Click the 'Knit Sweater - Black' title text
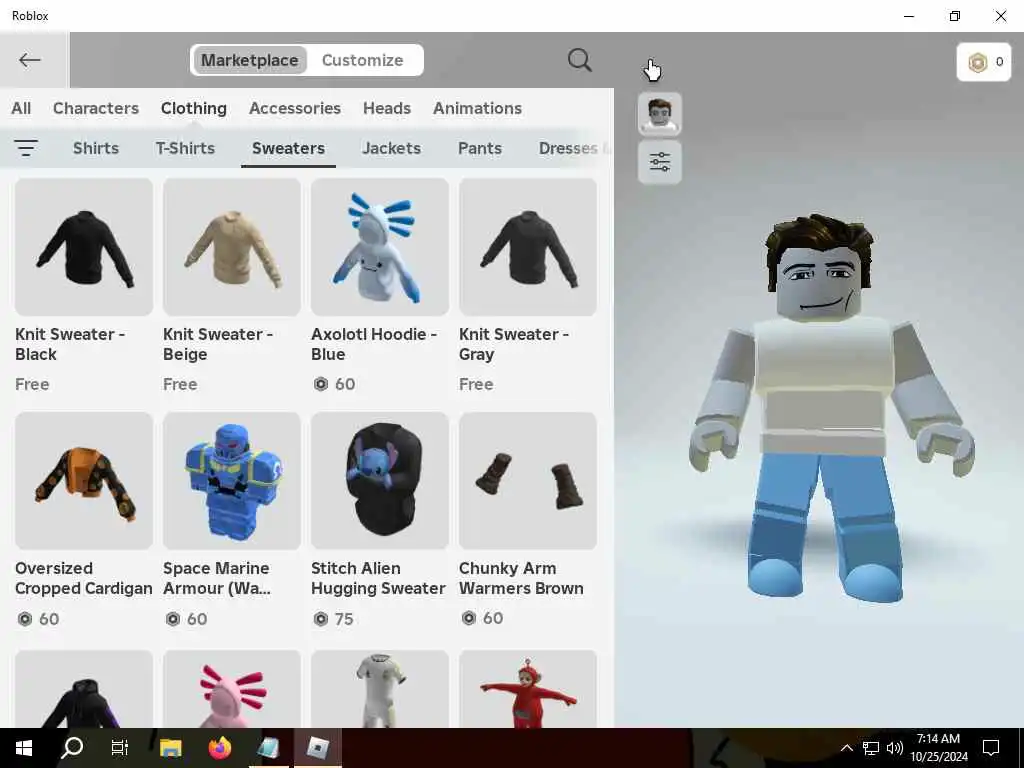The width and height of the screenshot is (1024, 768). click(x=70, y=344)
